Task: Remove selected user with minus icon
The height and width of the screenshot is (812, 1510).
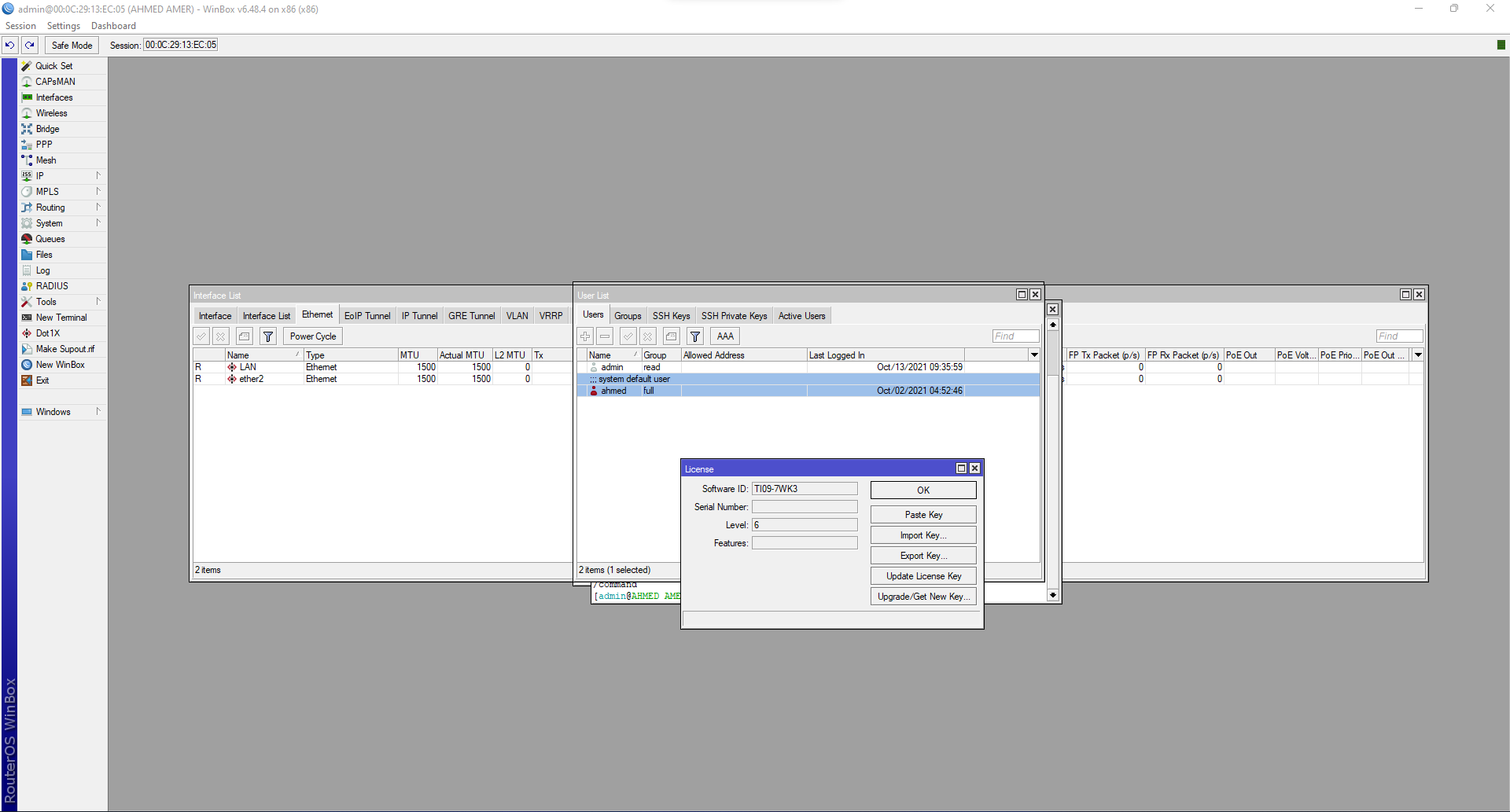Action: pos(605,336)
